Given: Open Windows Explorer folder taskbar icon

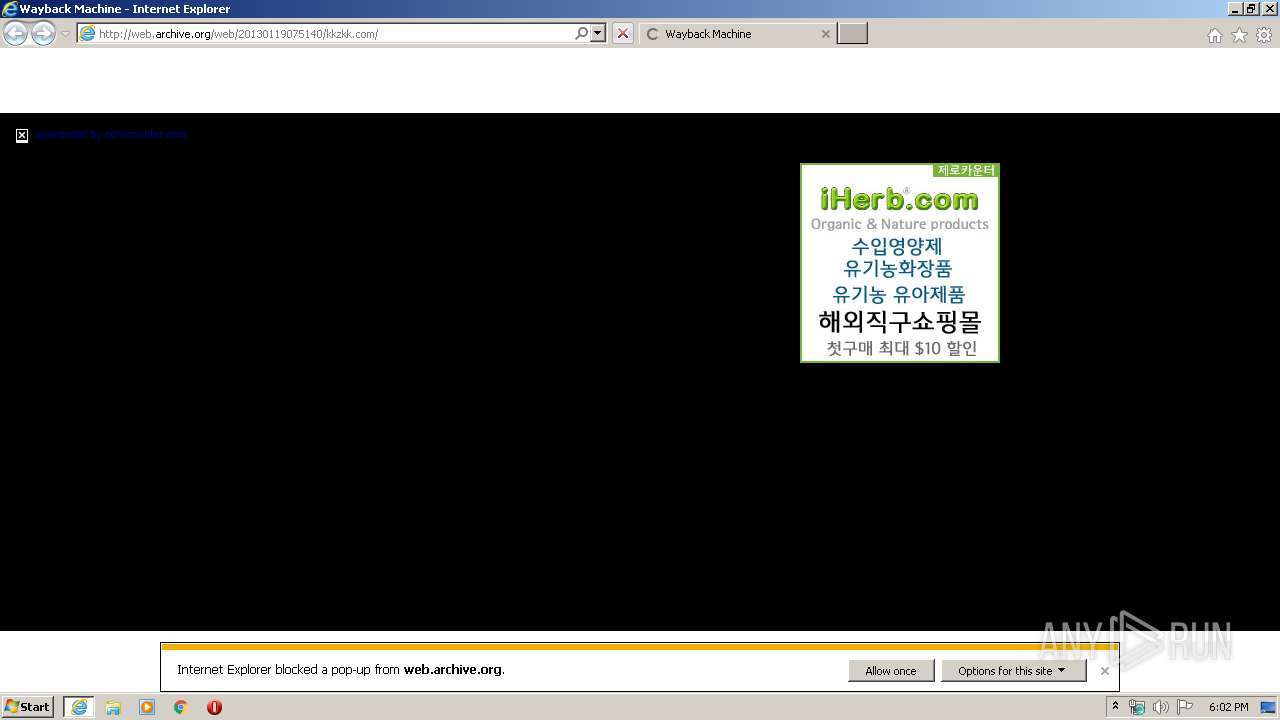Looking at the screenshot, I should (x=113, y=707).
